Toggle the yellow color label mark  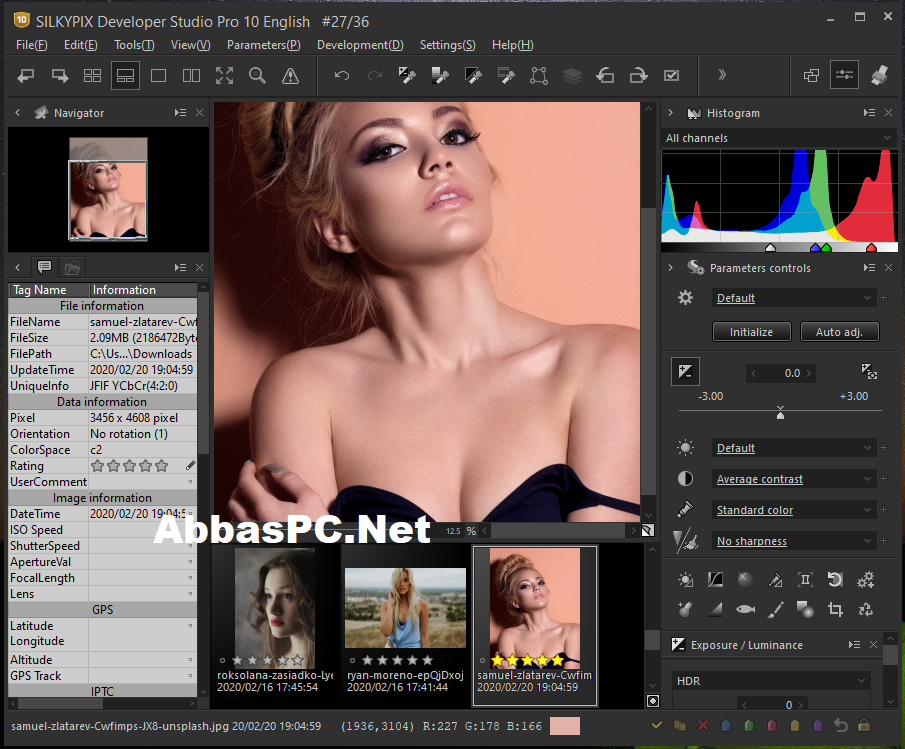[795, 725]
